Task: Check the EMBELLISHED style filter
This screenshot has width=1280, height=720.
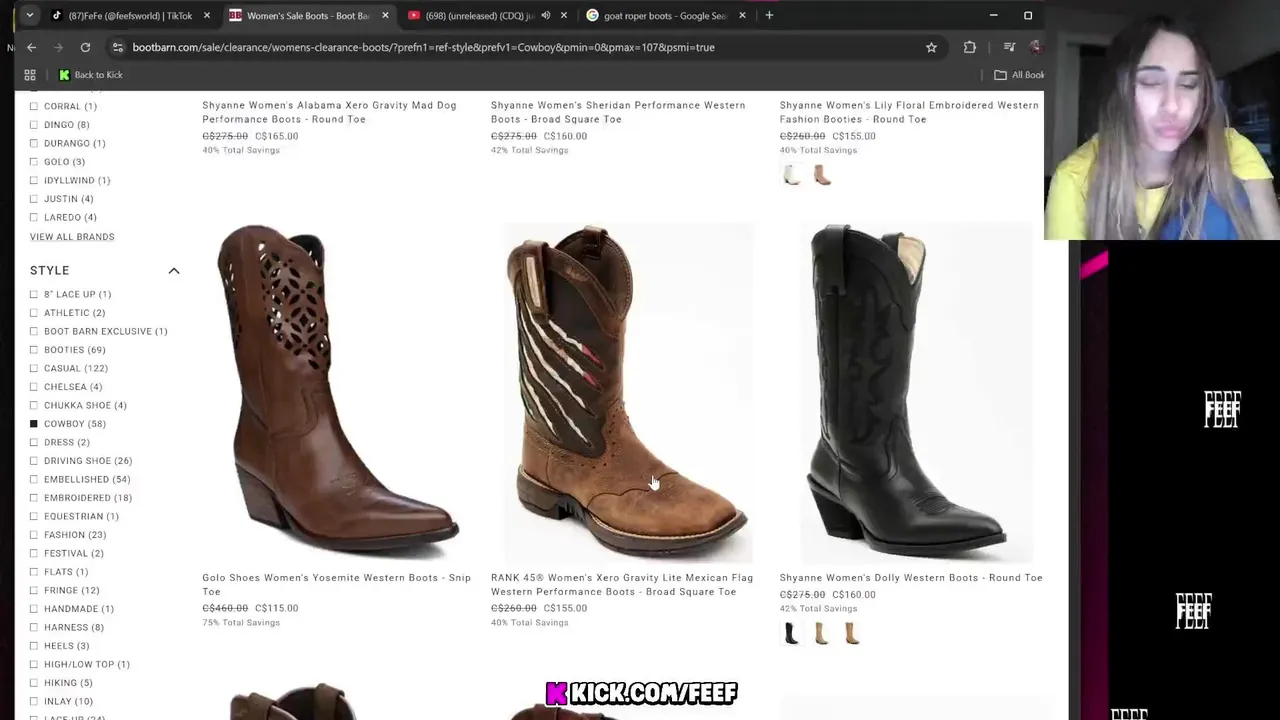Action: click(x=34, y=479)
